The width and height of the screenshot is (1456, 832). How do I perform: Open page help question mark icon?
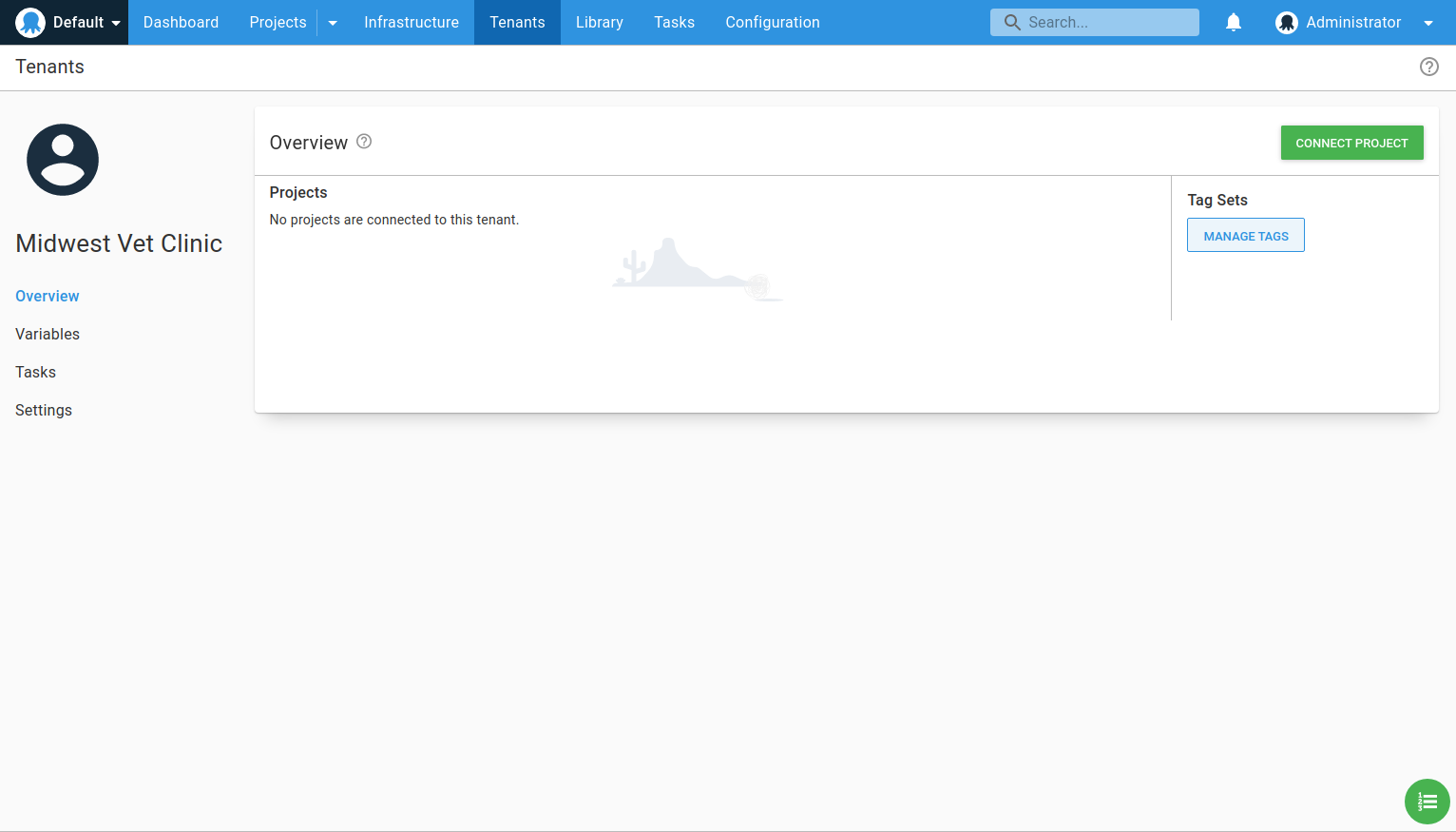pyautogui.click(x=1429, y=67)
